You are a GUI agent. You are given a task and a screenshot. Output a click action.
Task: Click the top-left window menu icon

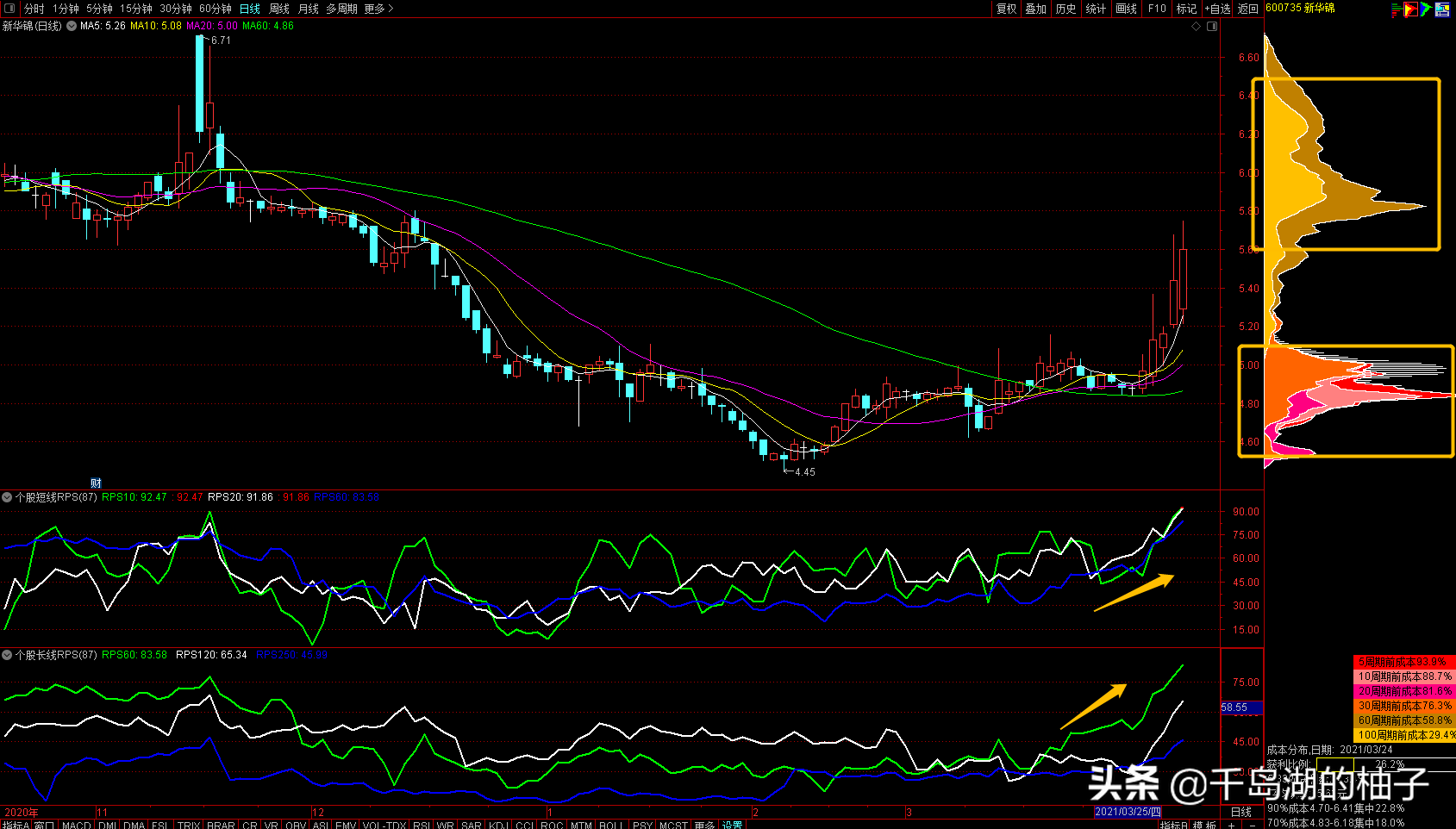tap(9, 9)
